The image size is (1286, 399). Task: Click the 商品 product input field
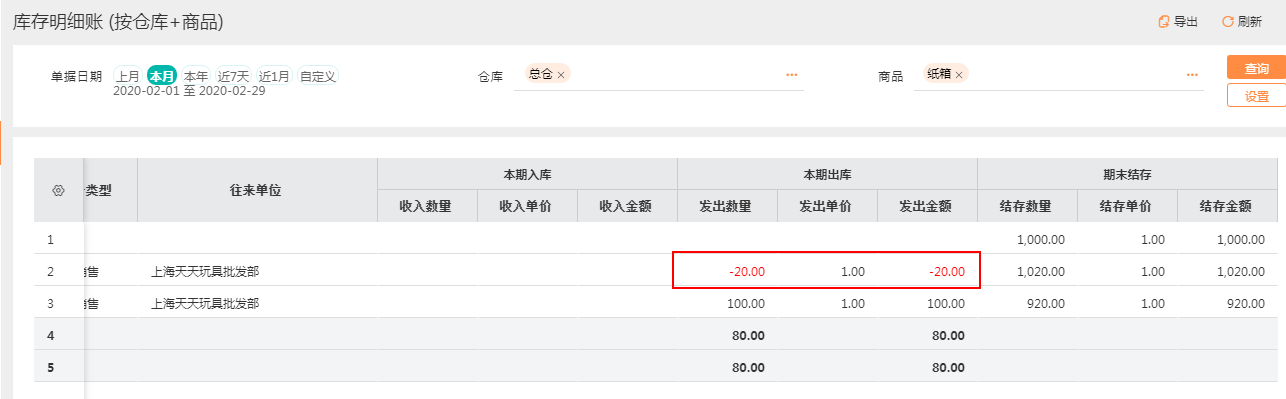click(x=1058, y=75)
